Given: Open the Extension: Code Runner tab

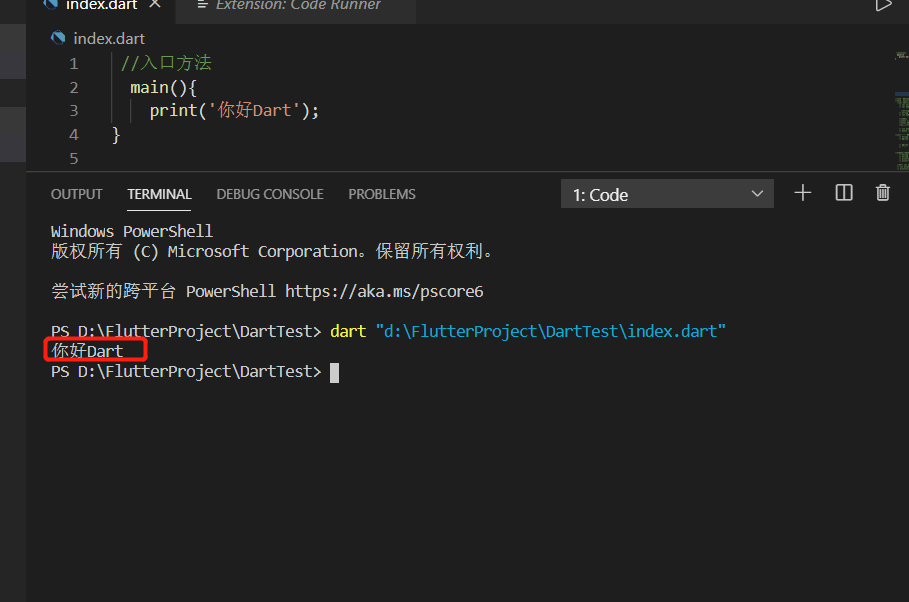Looking at the screenshot, I should tap(298, 5).
